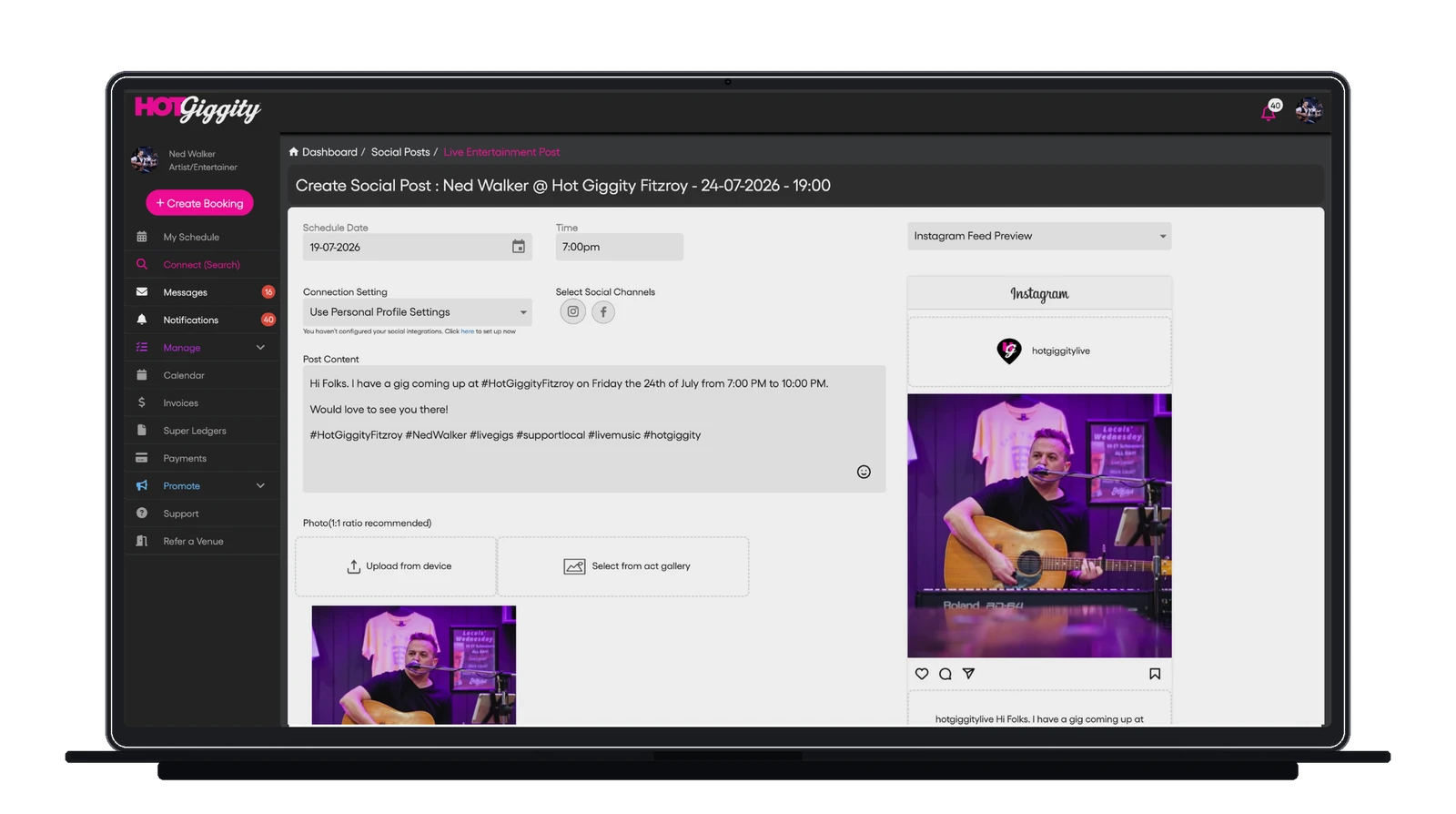This screenshot has height=814, width=1456.
Task: Expand the Manage section chevron
Action: coord(260,347)
